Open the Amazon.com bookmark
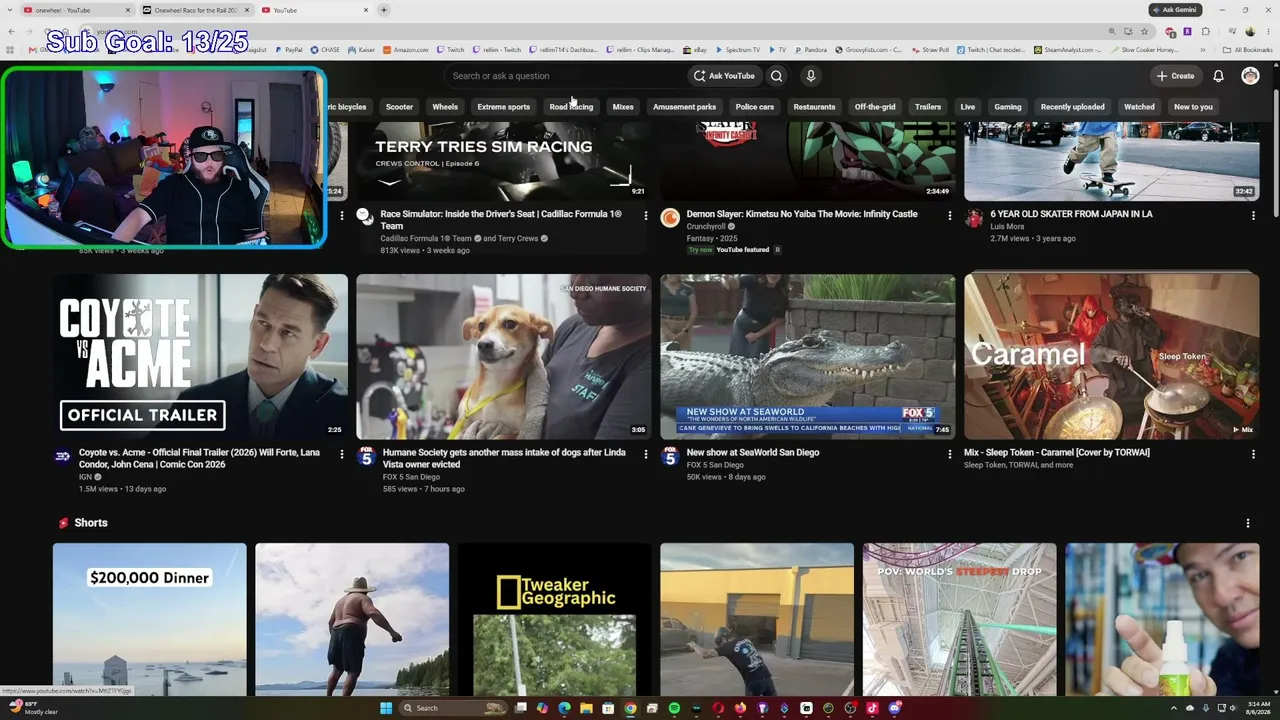The height and width of the screenshot is (720, 1280). pos(405,49)
